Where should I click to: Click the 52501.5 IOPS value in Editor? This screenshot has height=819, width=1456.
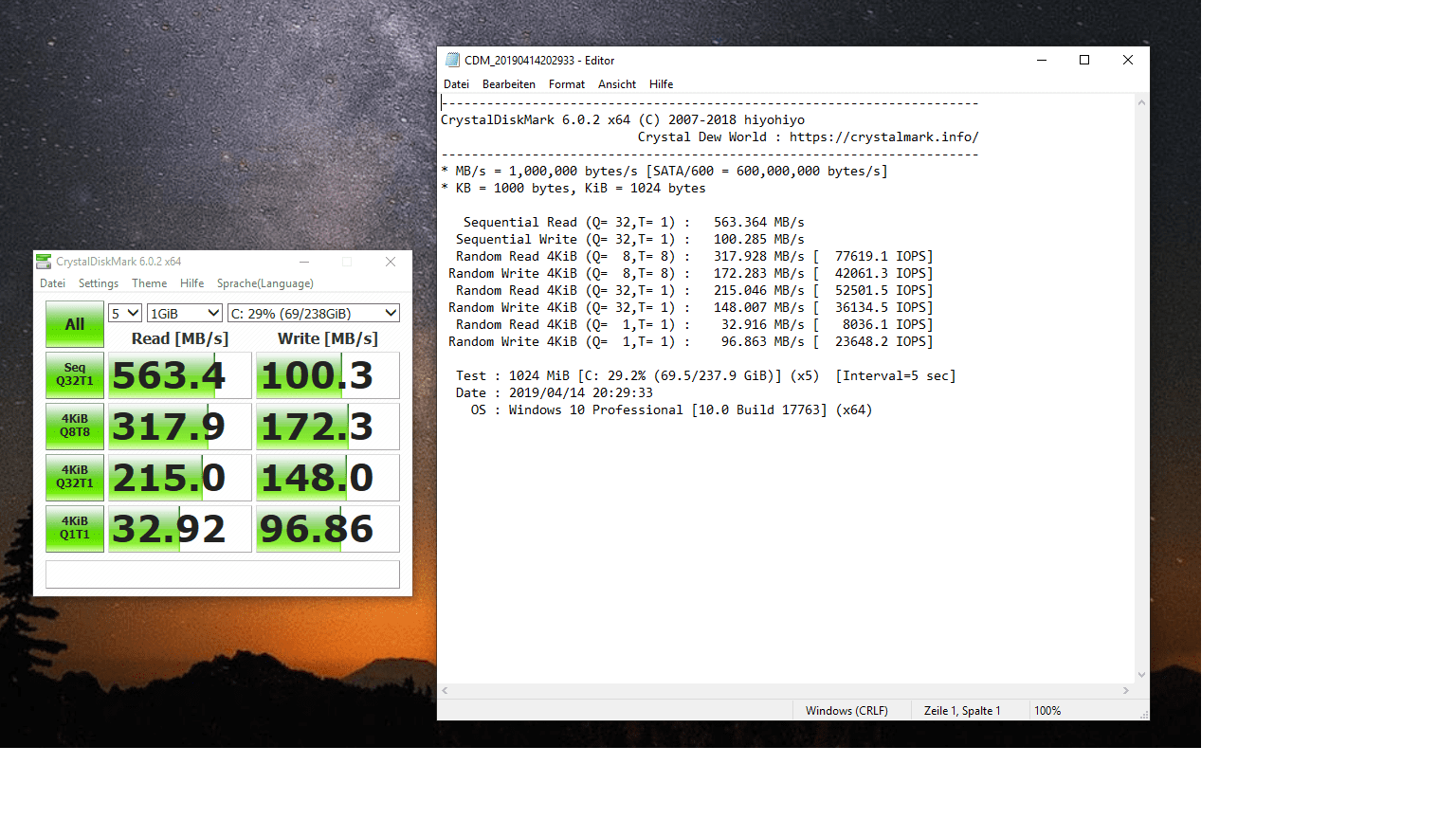point(883,291)
